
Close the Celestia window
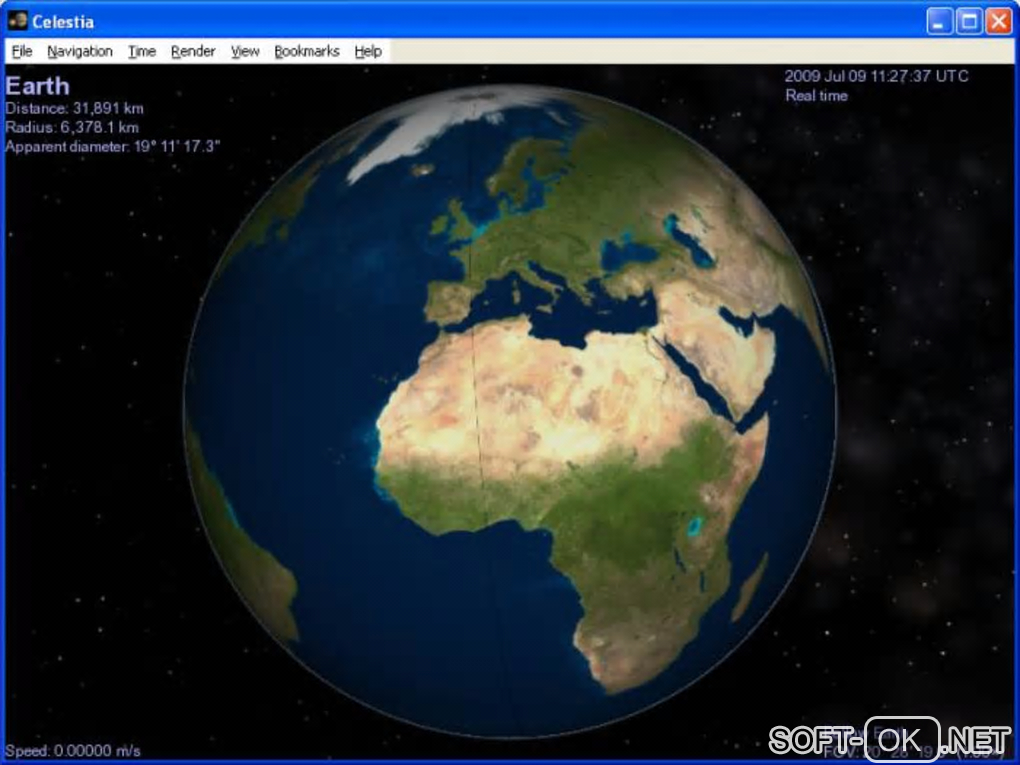coord(999,21)
